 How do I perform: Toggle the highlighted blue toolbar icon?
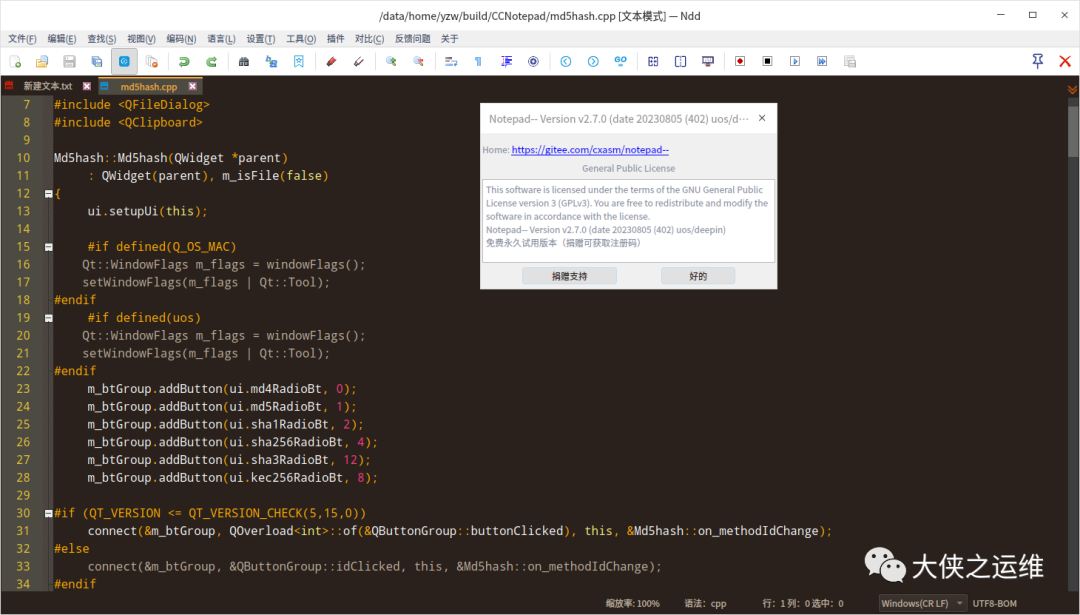(x=124, y=61)
